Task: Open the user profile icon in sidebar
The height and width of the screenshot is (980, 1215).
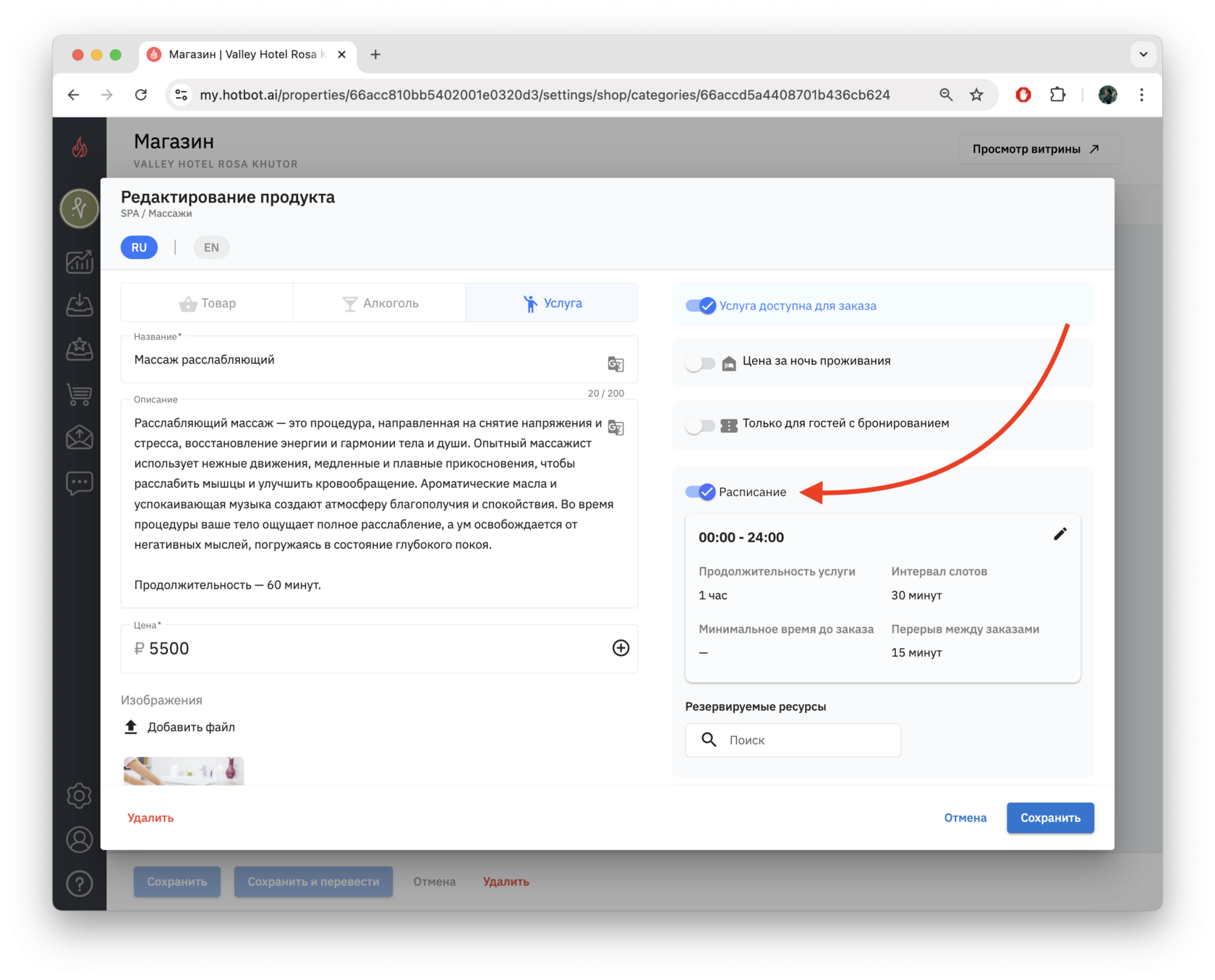Action: tap(80, 840)
